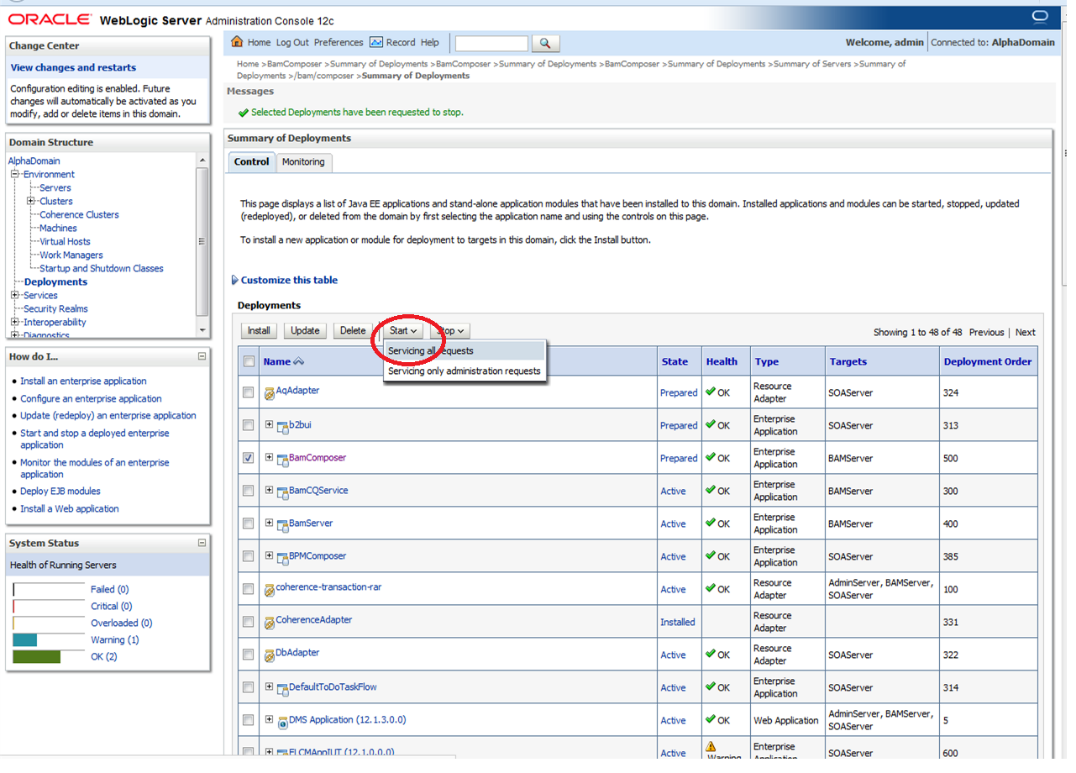Click the green success checkmark in Messages
Screen dimensions: 1076x773
pyautogui.click(x=243, y=113)
